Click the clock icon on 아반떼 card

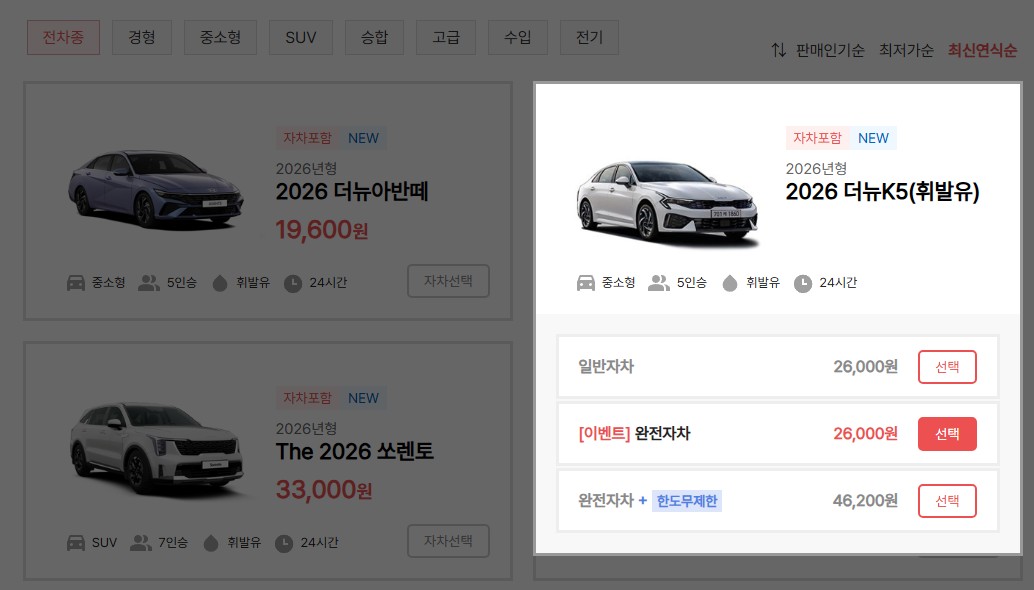293,283
